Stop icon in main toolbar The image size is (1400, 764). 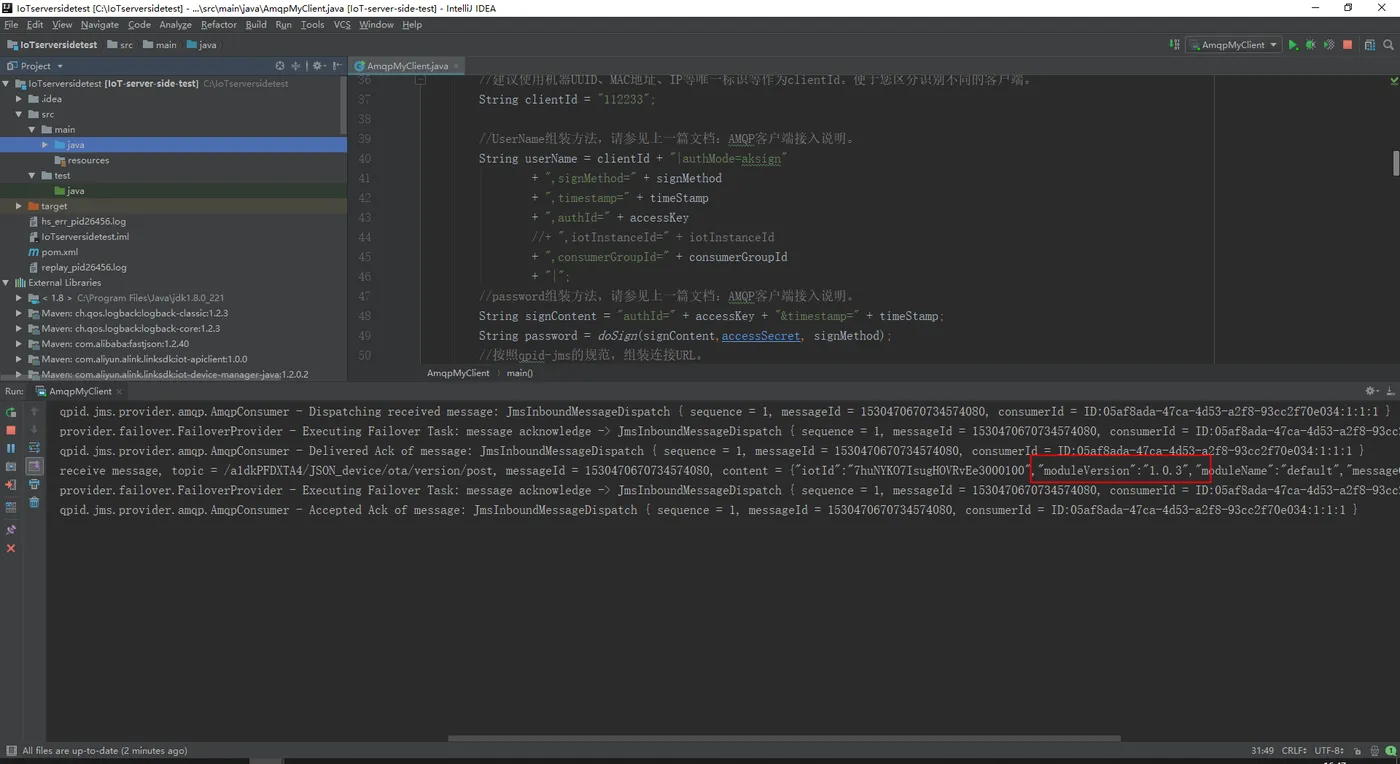coord(1347,45)
